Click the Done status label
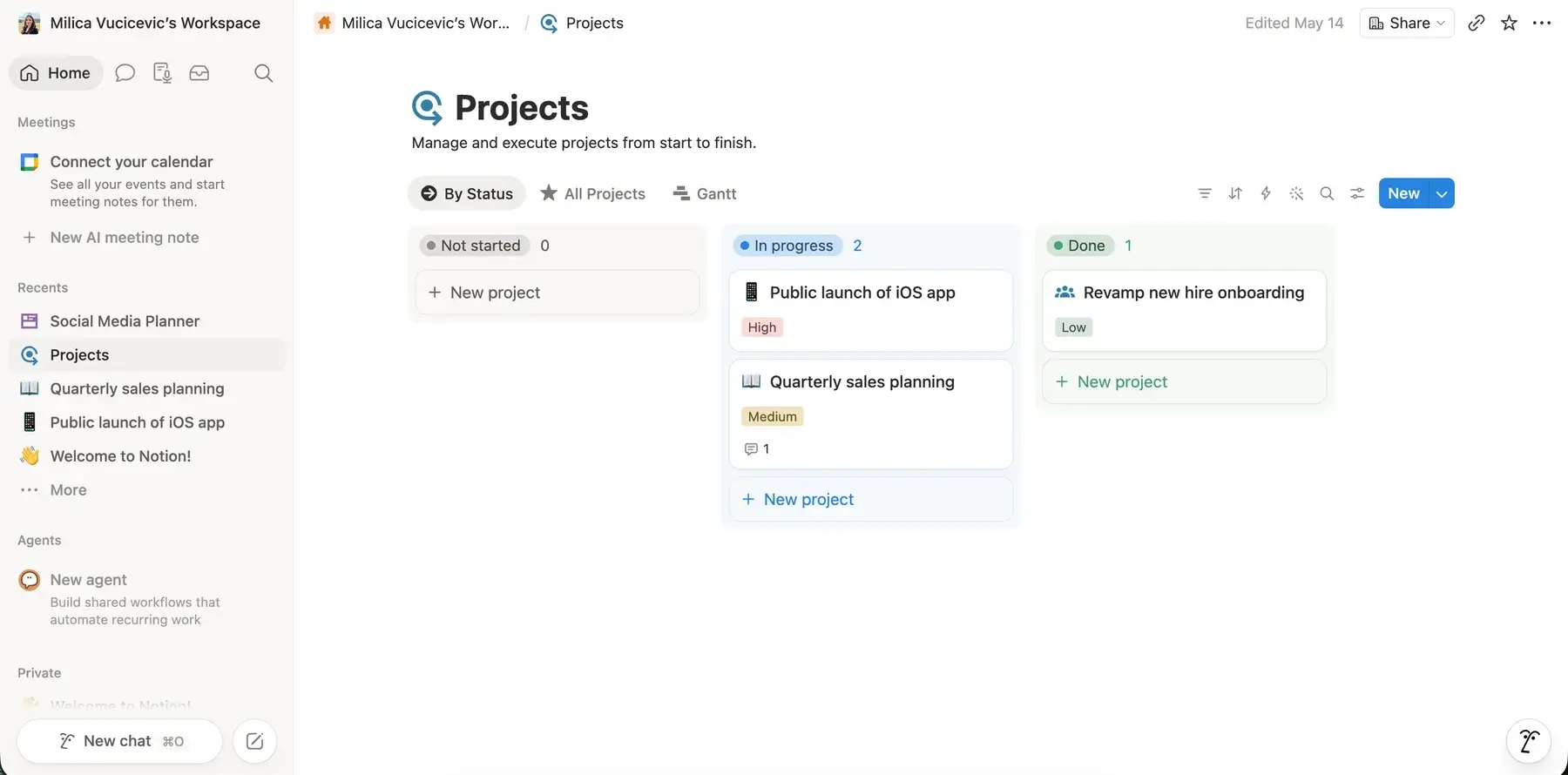Image resolution: width=1568 pixels, height=775 pixels. pos(1080,246)
